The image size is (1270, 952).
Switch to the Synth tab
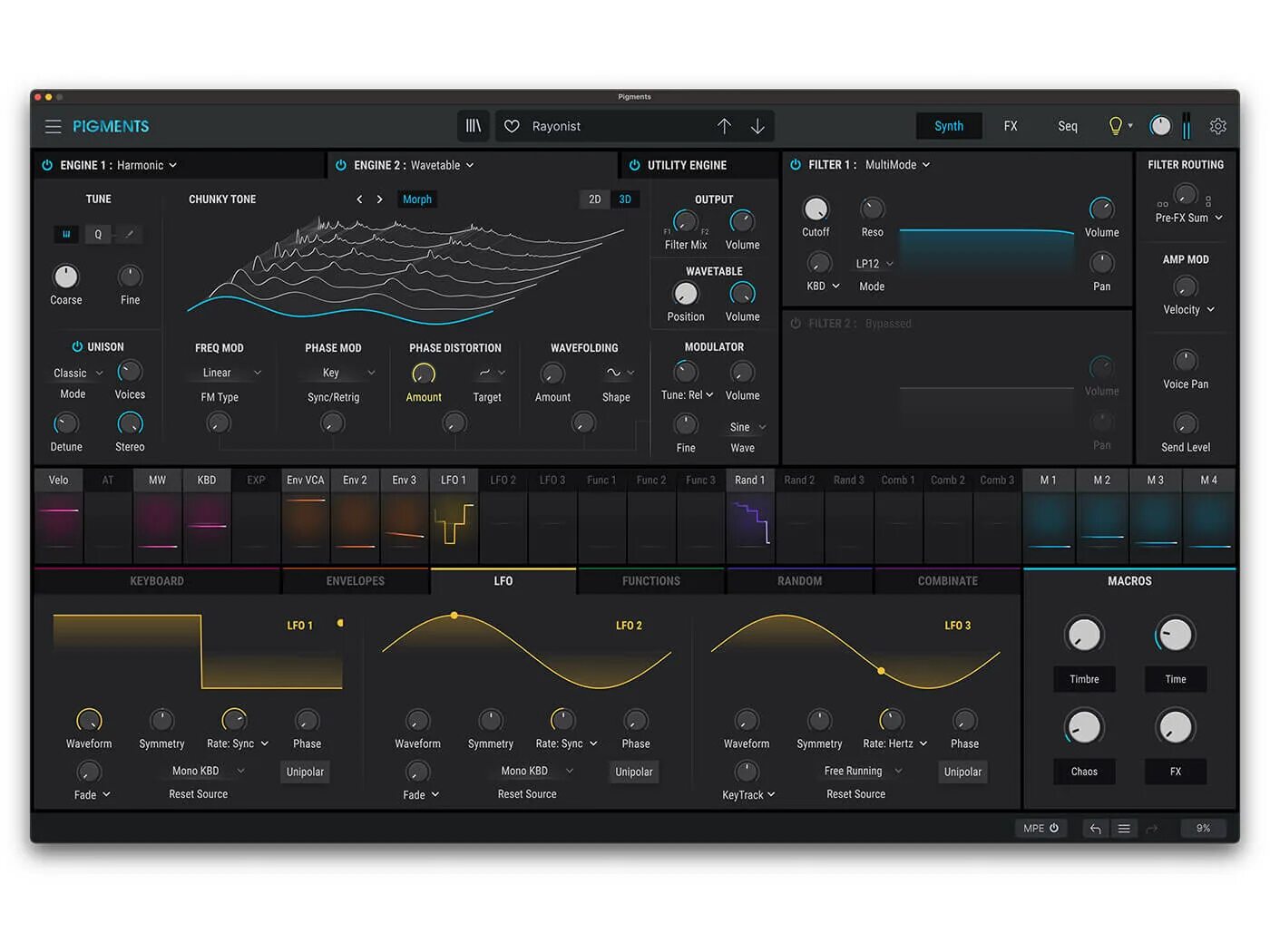[949, 126]
